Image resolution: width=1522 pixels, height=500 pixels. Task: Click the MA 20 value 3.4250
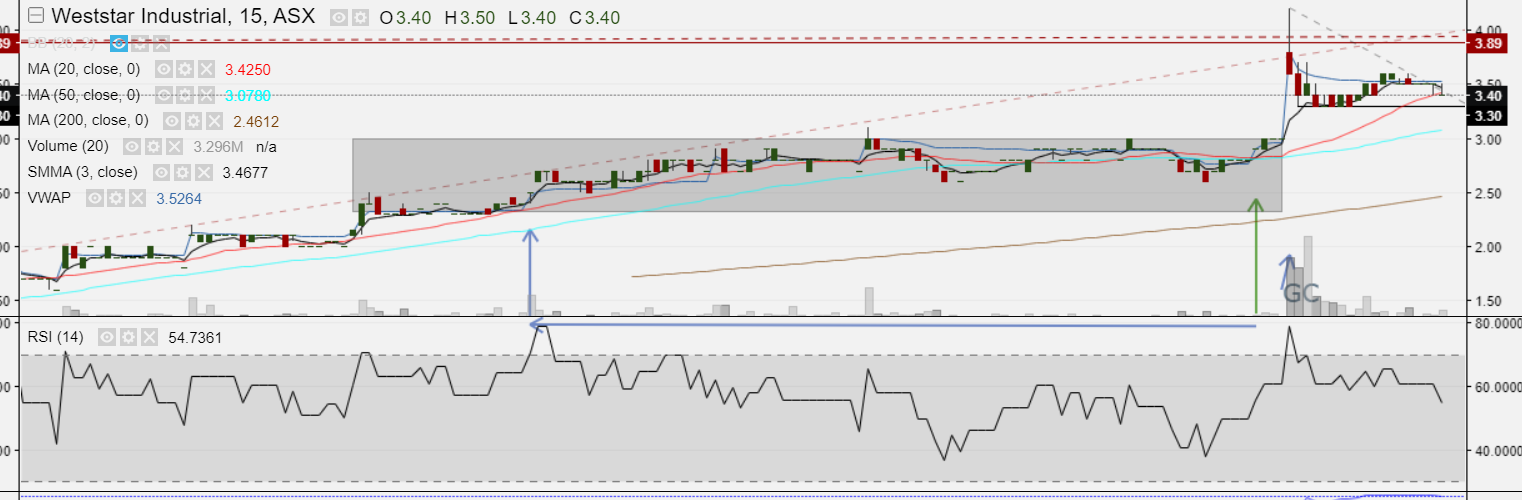click(x=248, y=70)
